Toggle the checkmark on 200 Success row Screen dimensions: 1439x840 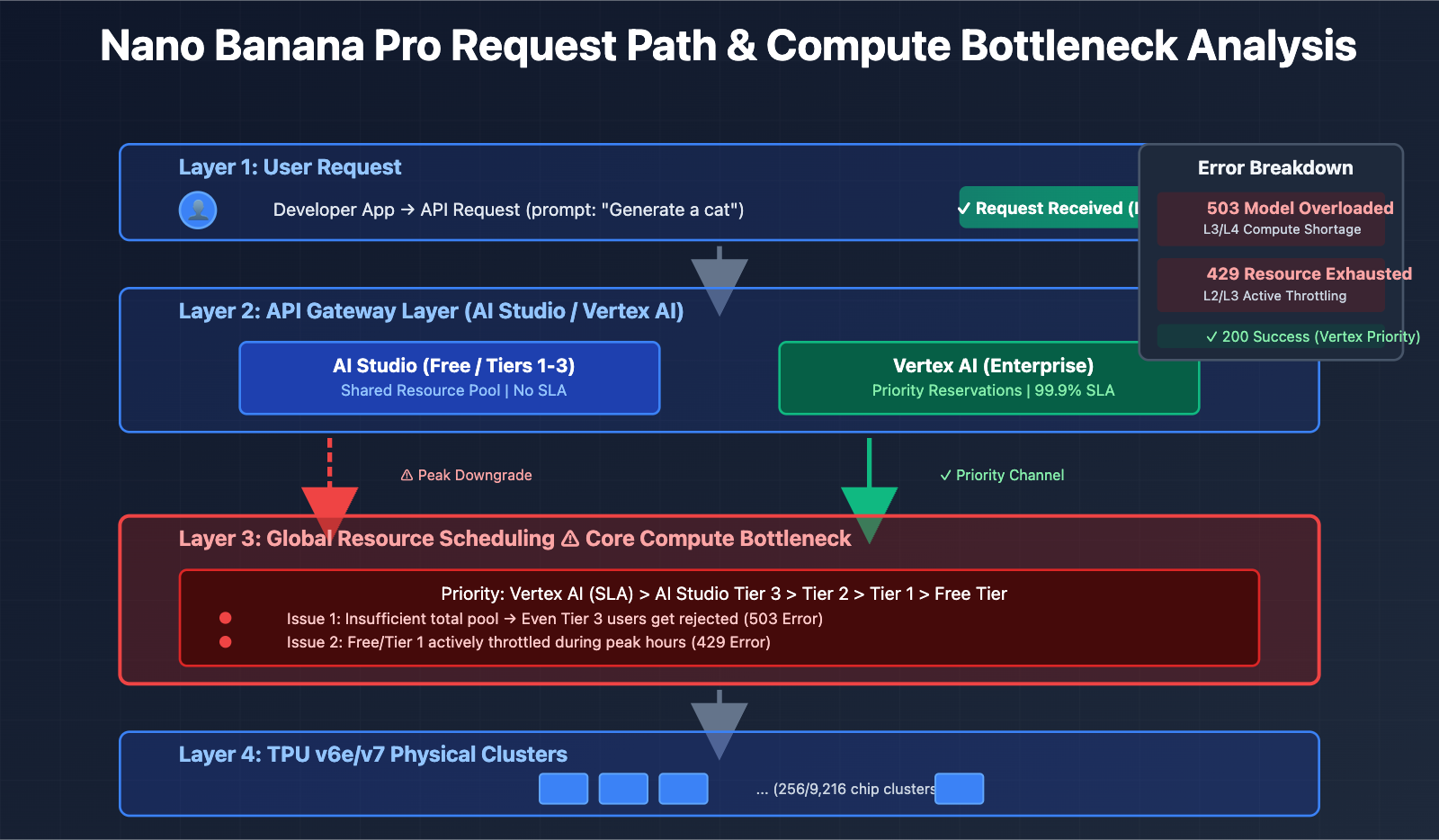point(1212,336)
